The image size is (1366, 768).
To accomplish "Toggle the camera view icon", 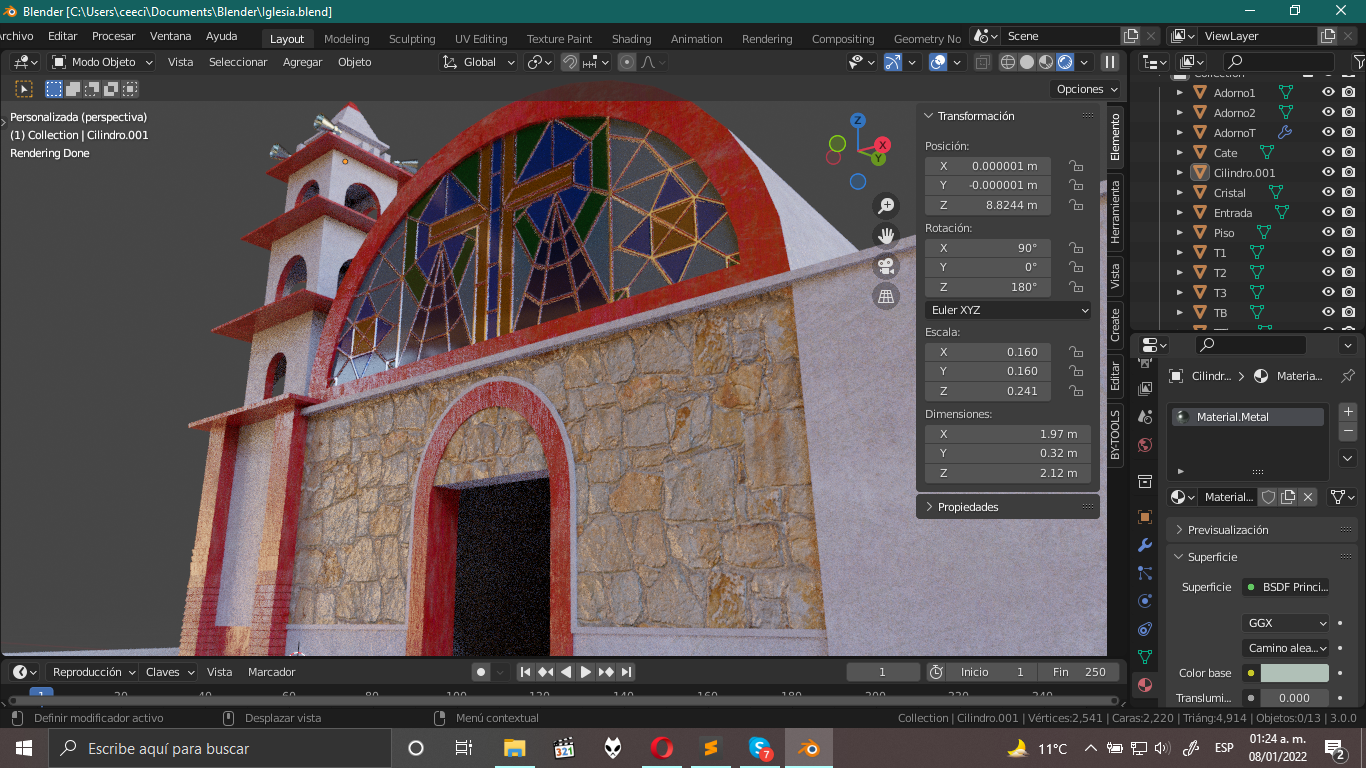I will tap(886, 266).
